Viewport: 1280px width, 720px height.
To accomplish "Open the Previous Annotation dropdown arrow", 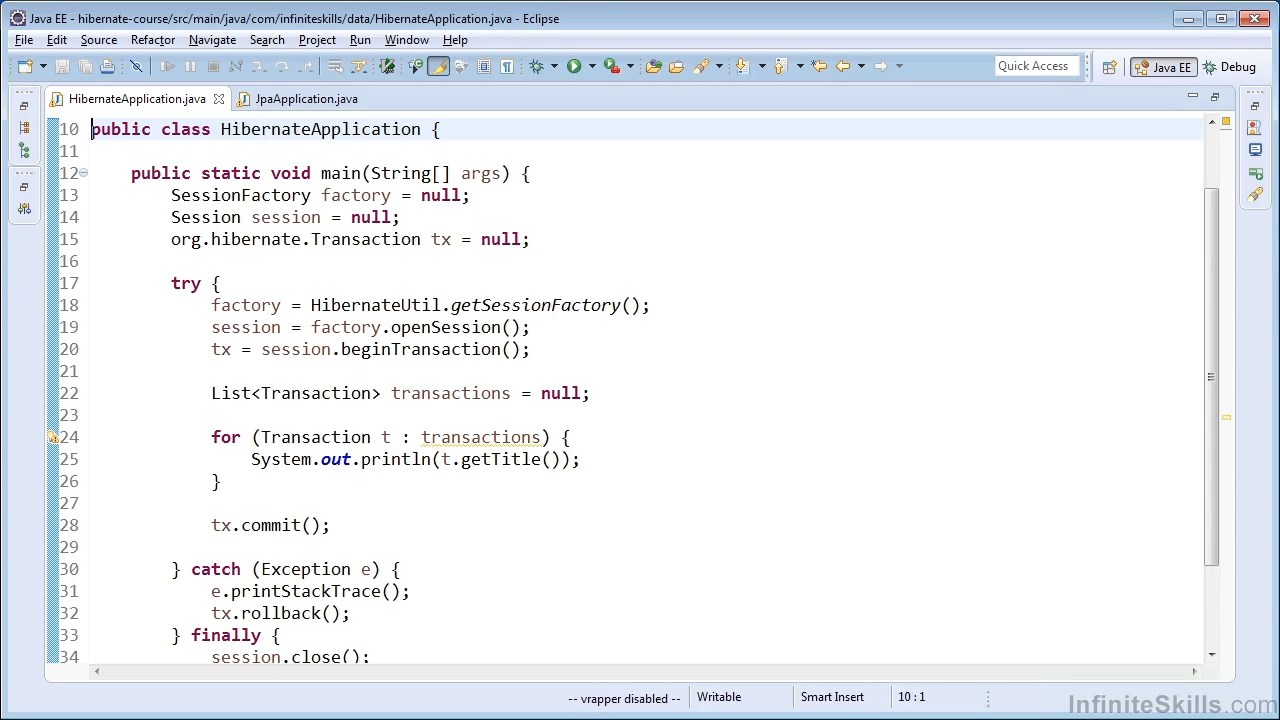I will [800, 66].
